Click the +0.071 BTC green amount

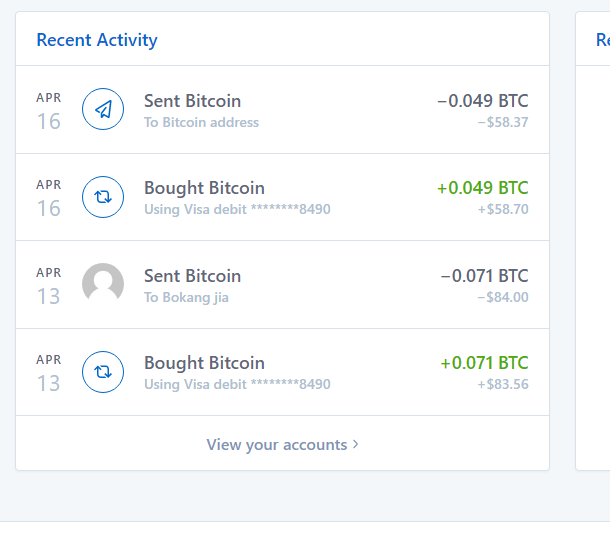click(484, 363)
